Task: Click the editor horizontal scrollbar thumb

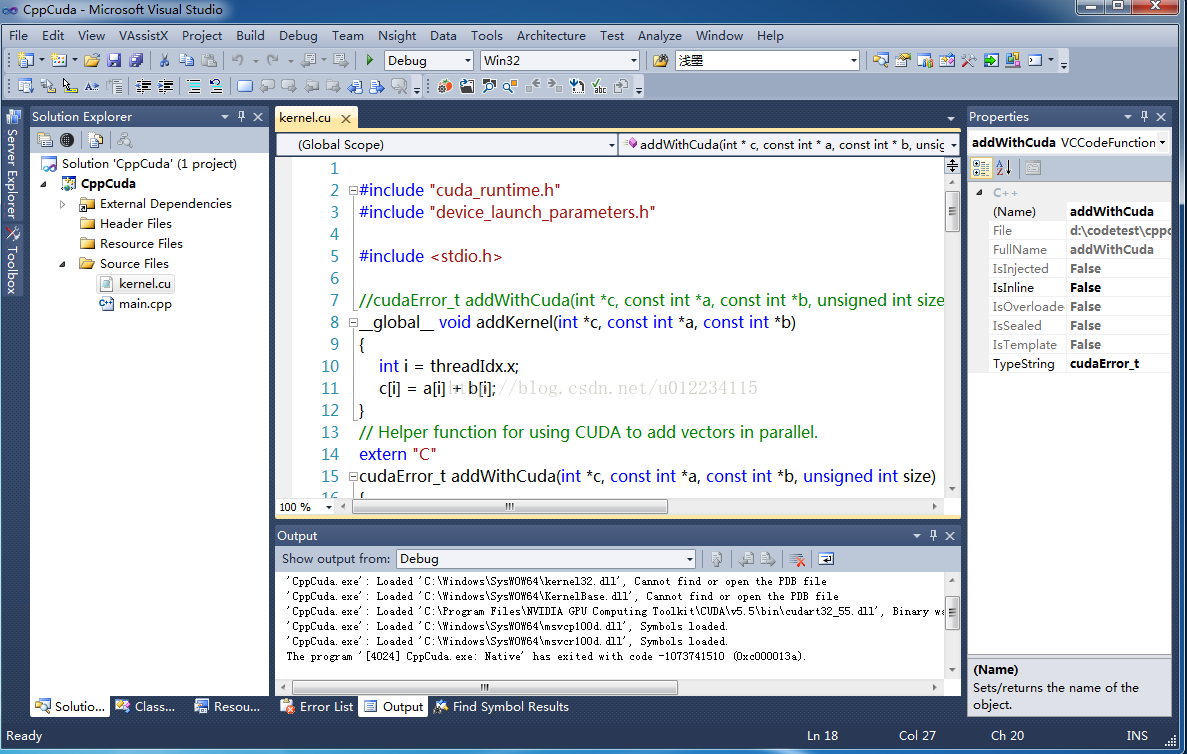Action: tap(509, 506)
